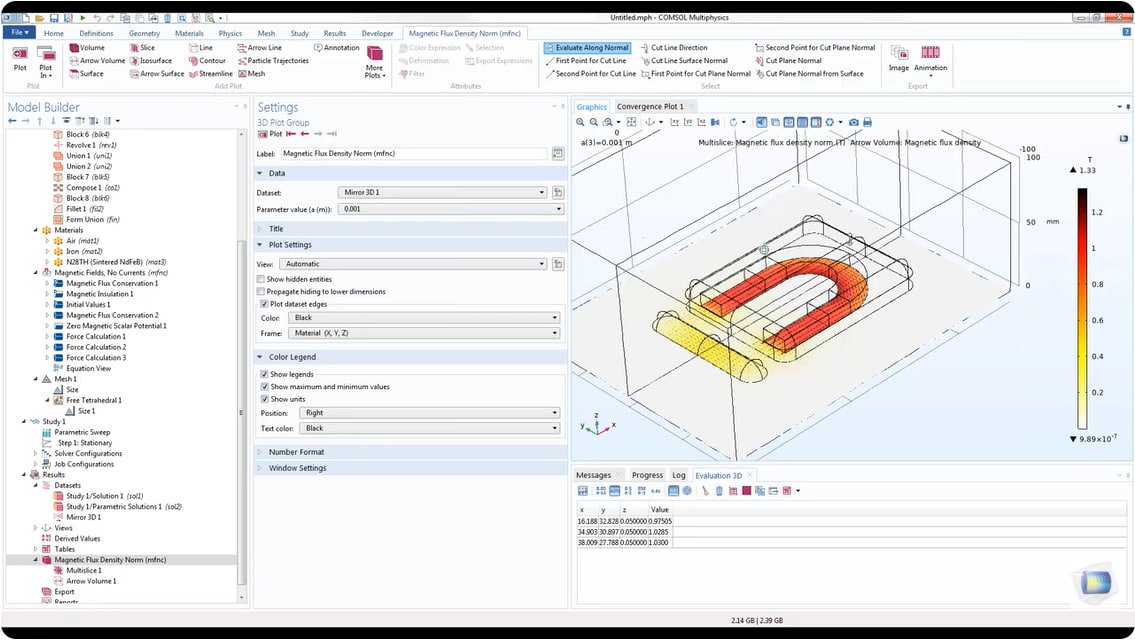Click the Label input field
Image resolution: width=1135 pixels, height=641 pixels.
413,153
